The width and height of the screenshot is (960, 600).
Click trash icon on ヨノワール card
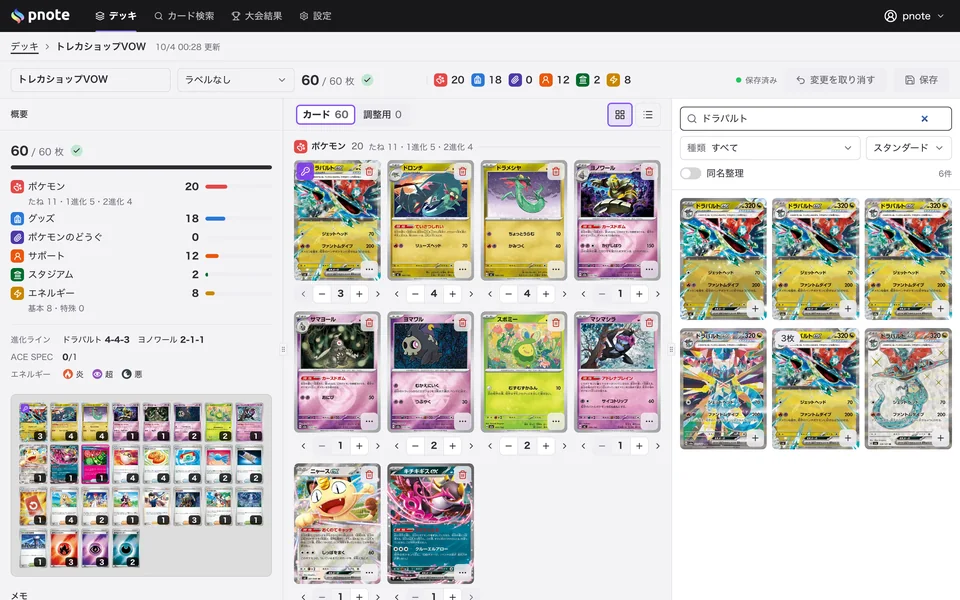click(x=649, y=171)
